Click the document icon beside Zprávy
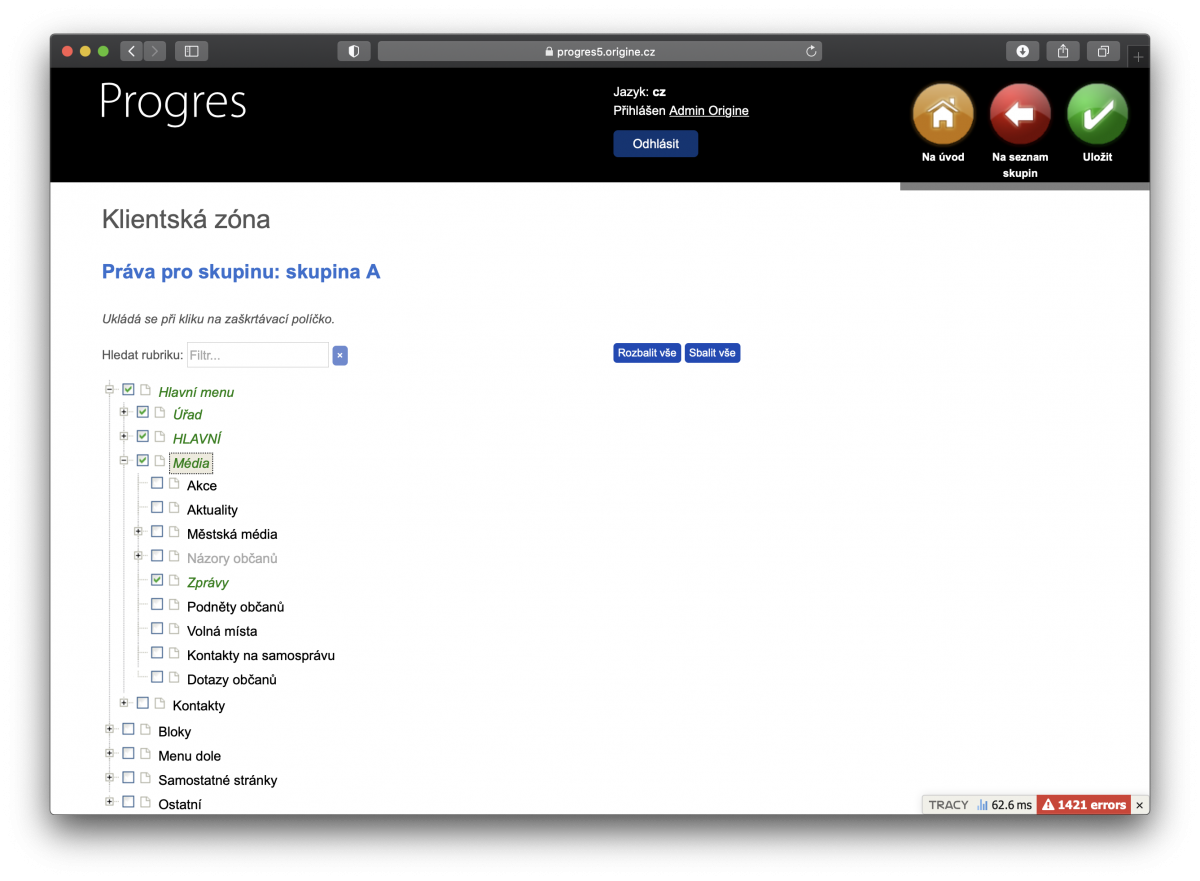Viewport: 1200px width, 881px height. pyautogui.click(x=174, y=580)
